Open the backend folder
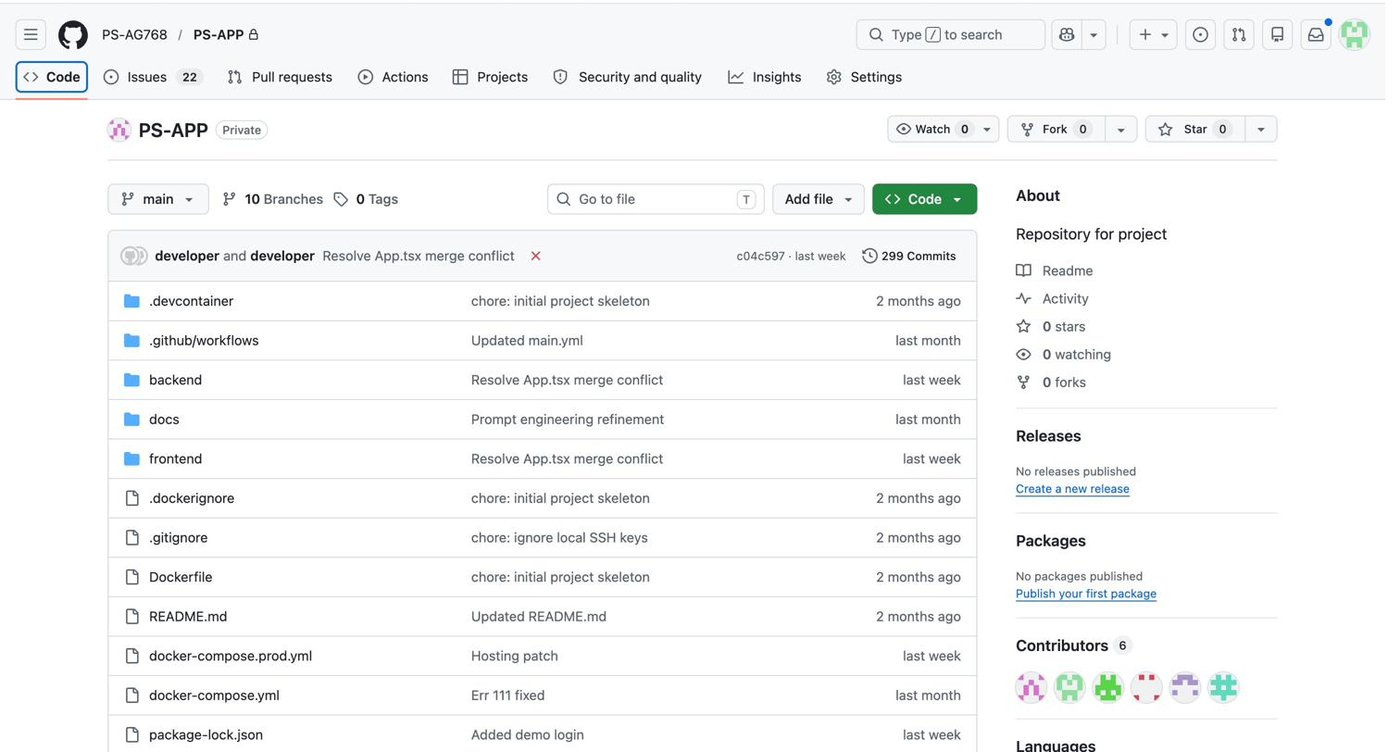Image resolution: width=1400 pixels, height=752 pixels. (x=175, y=380)
